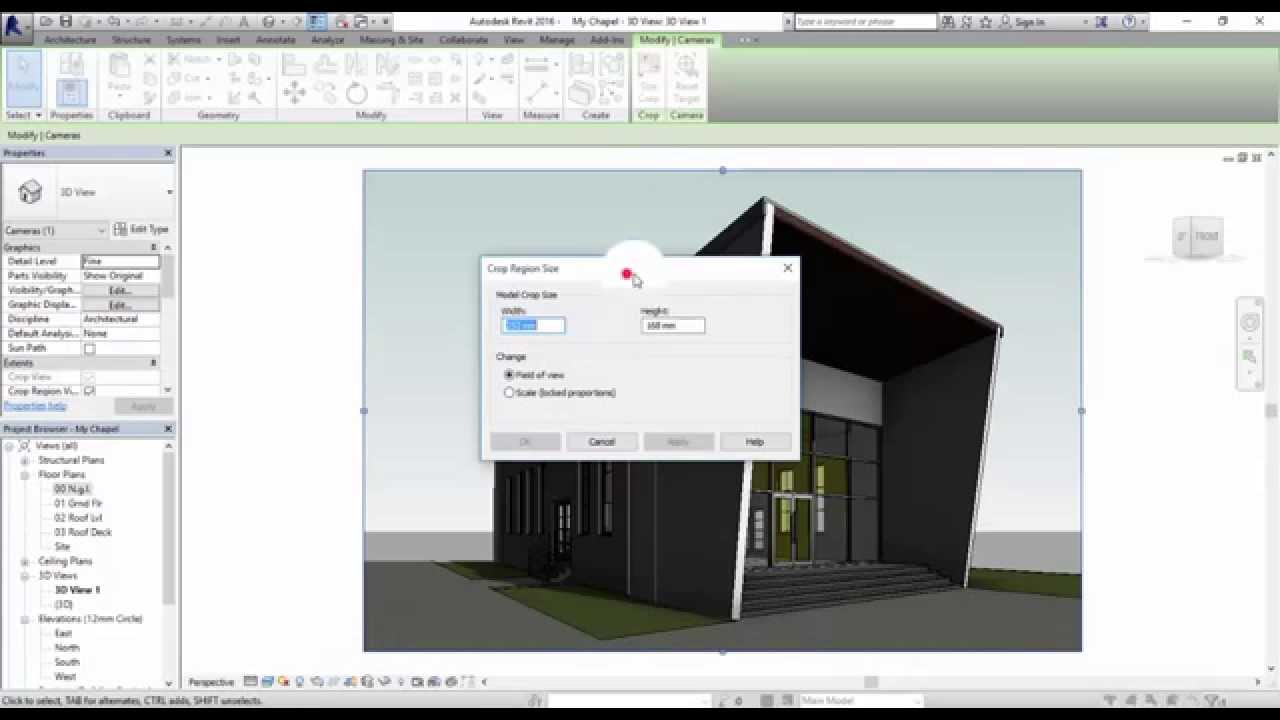1280x720 pixels.
Task: Click the Edit Type icon button
Action: [141, 229]
